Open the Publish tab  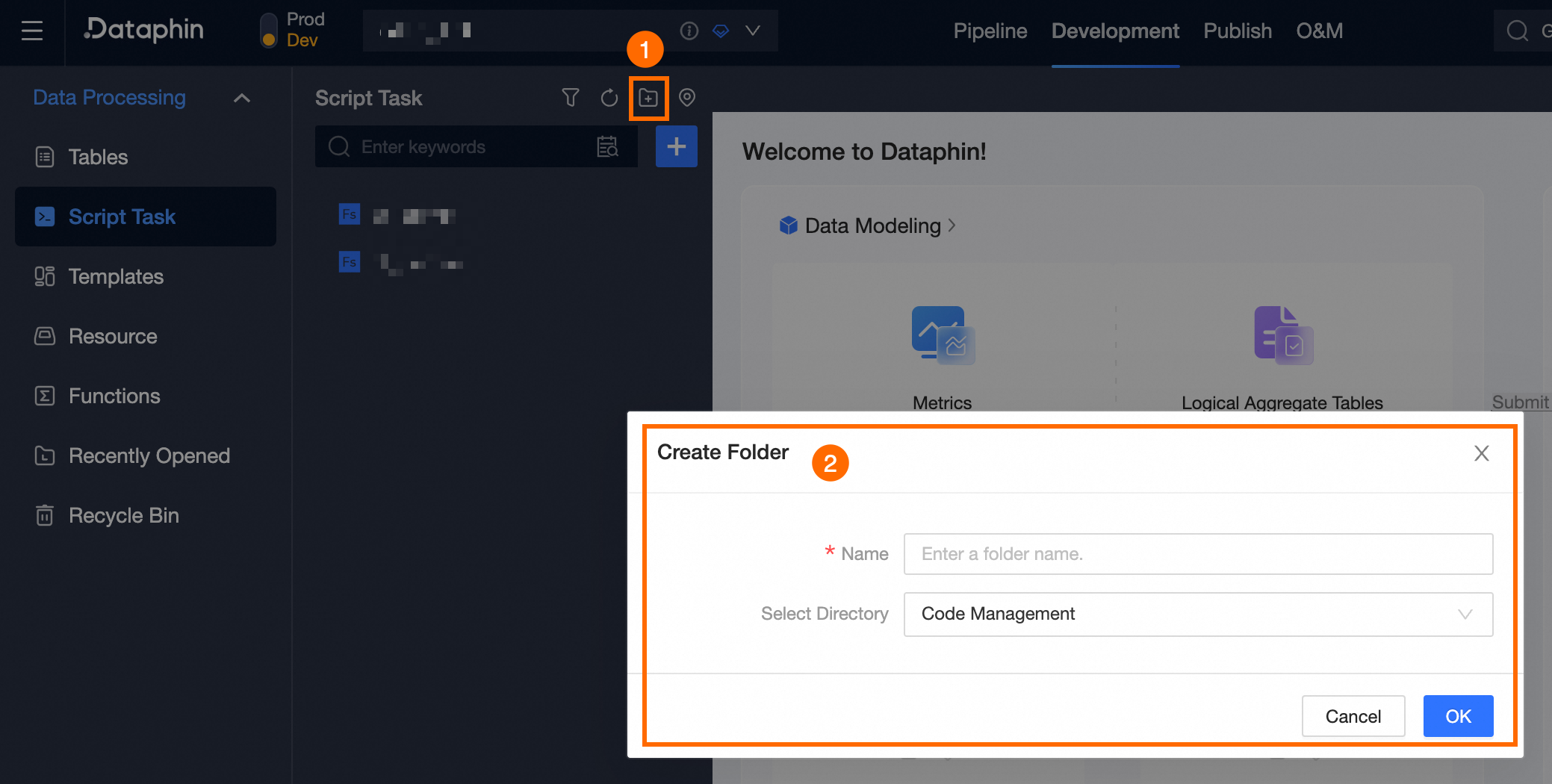coord(1238,31)
